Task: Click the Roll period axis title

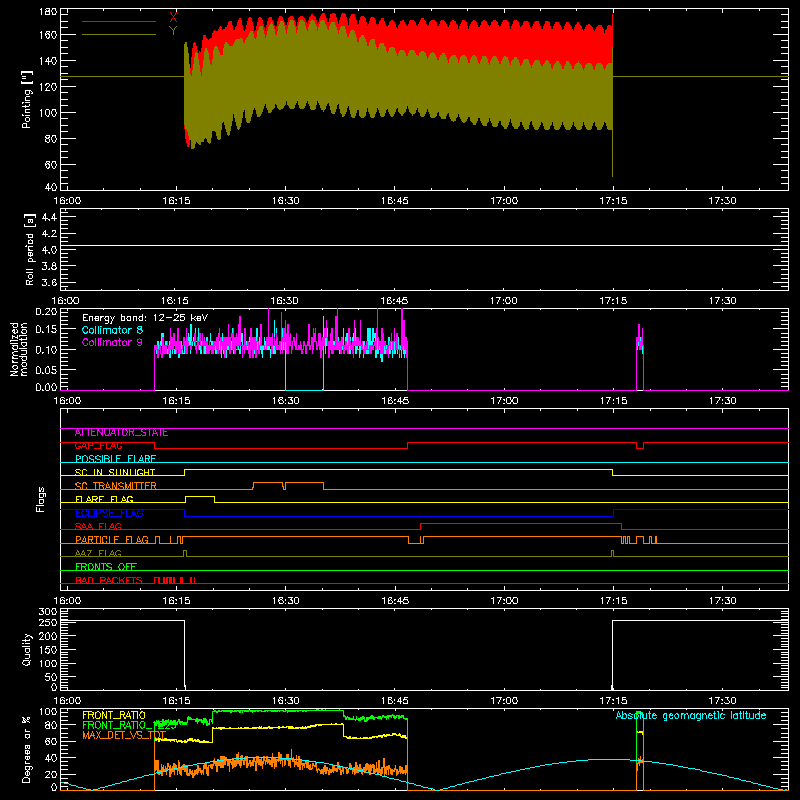Action: (30, 249)
